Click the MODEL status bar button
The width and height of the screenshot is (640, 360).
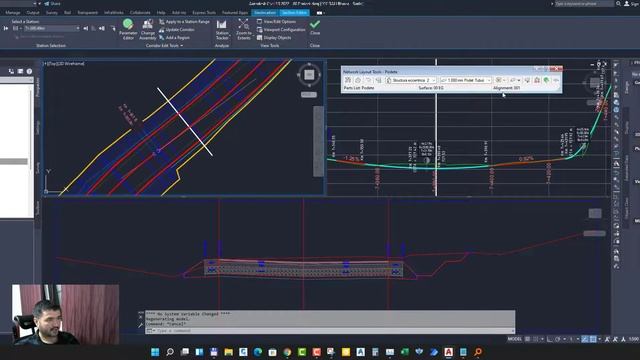(514, 339)
